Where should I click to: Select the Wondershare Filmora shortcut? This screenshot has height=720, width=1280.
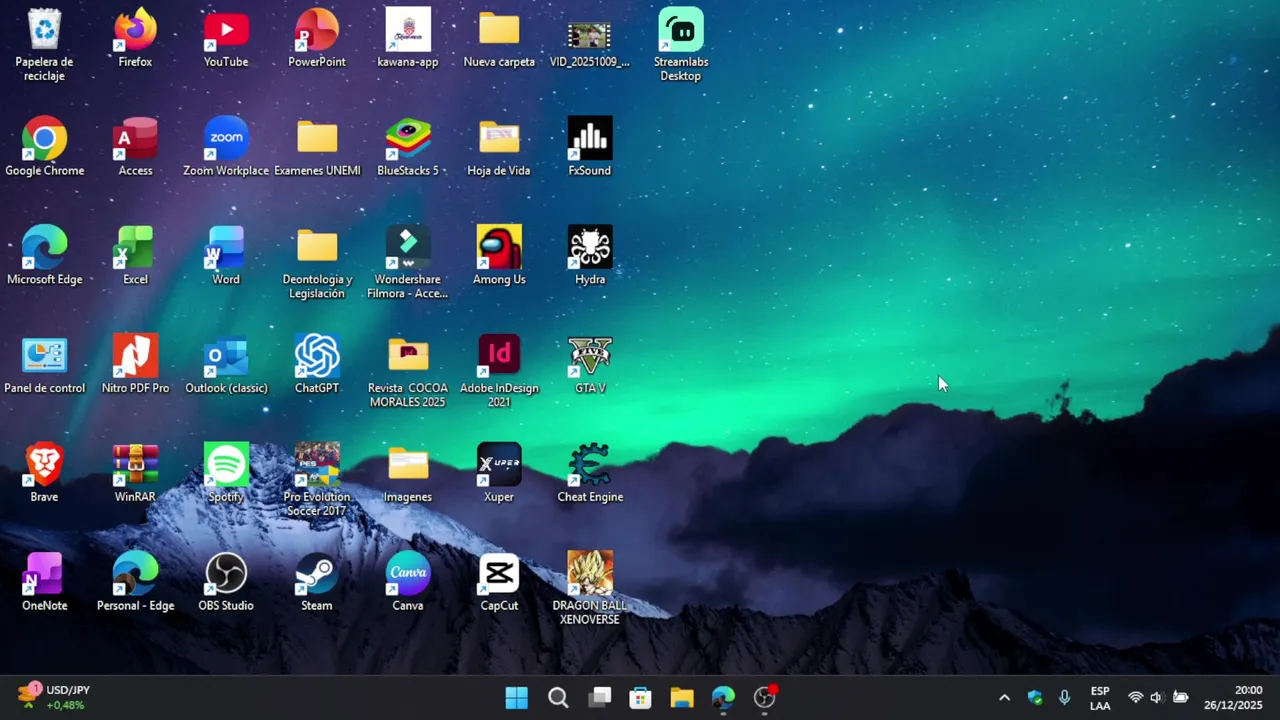408,262
